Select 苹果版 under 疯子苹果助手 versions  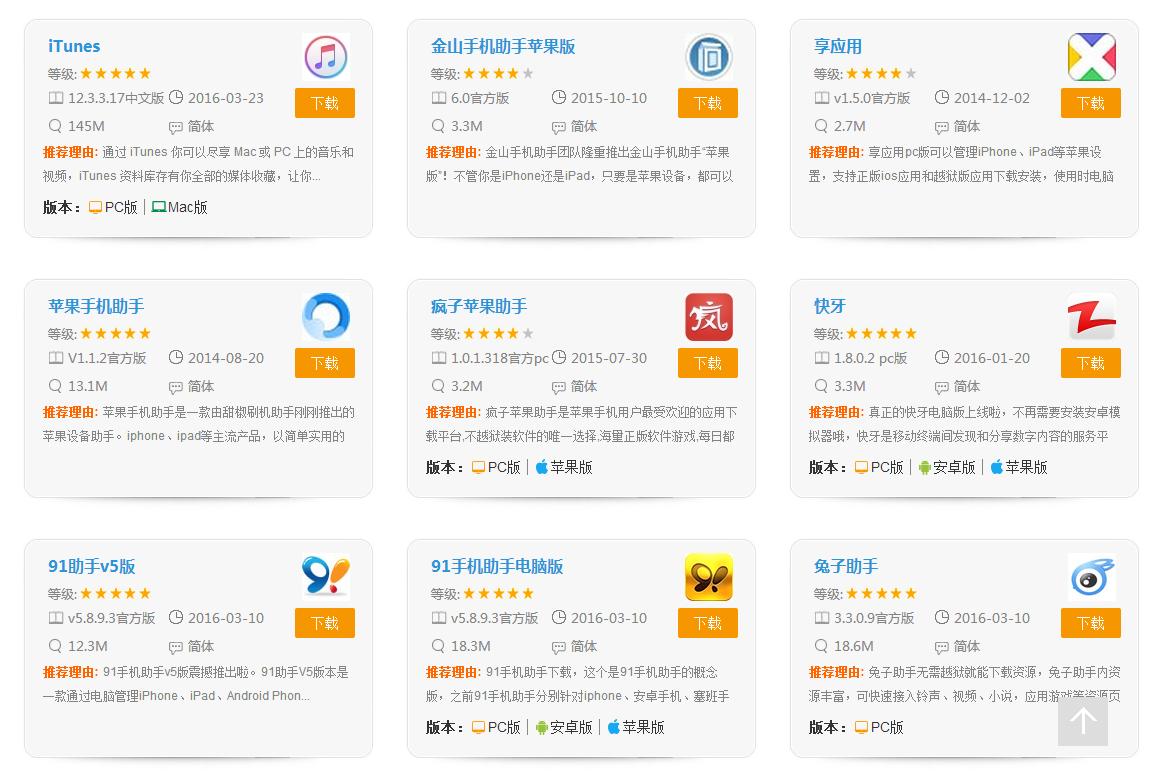pos(562,467)
